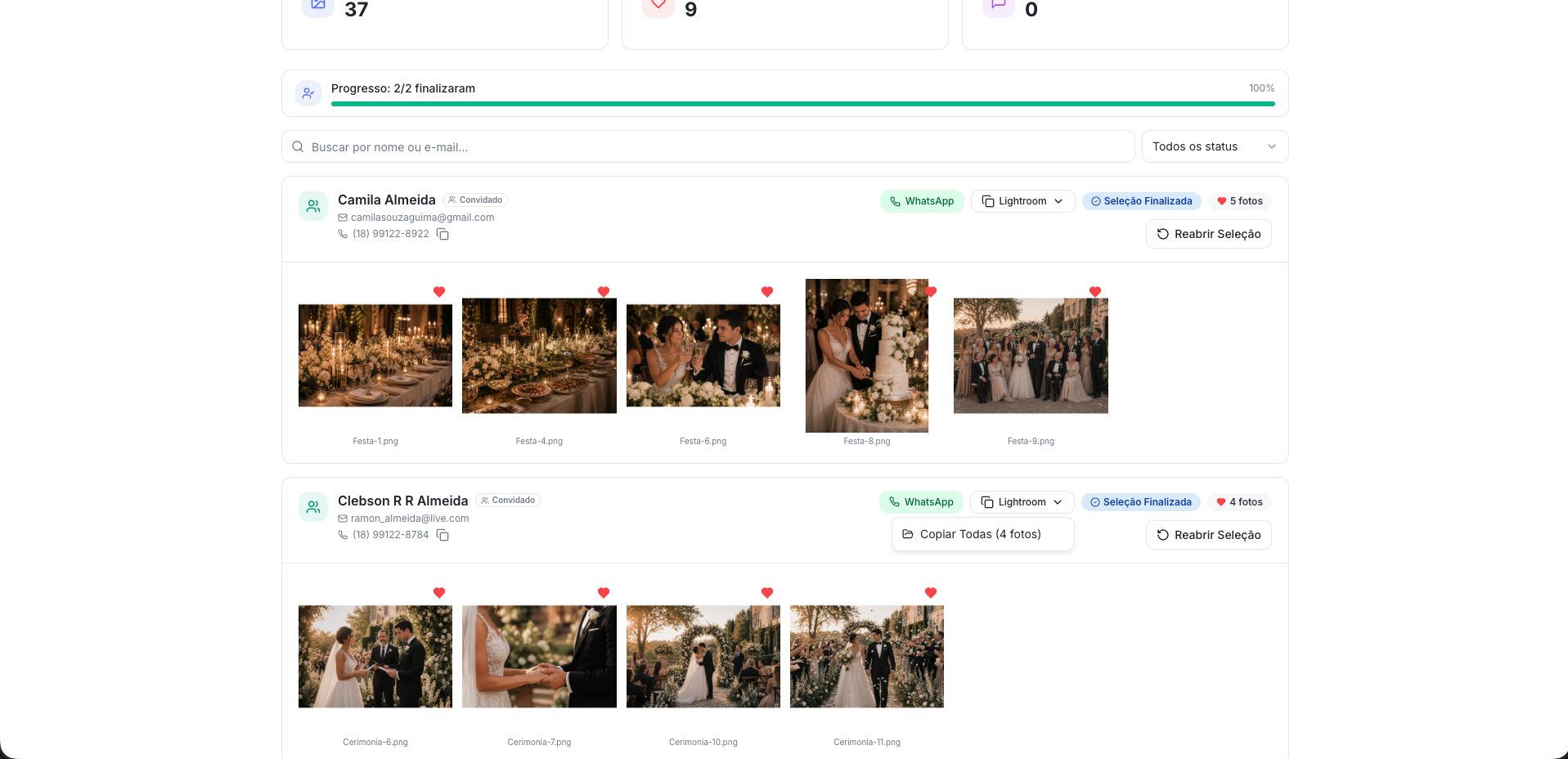
Task: Toggle the heart on Cerimonia-6.png
Action: point(439,593)
